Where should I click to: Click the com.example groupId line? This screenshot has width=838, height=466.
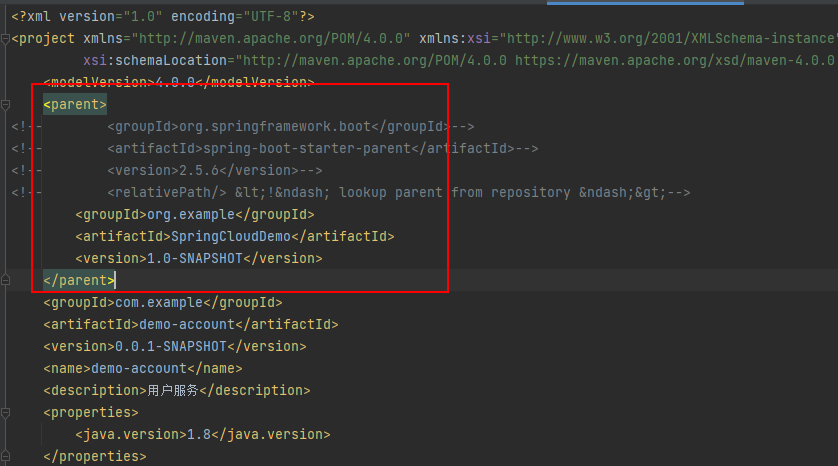click(x=162, y=302)
